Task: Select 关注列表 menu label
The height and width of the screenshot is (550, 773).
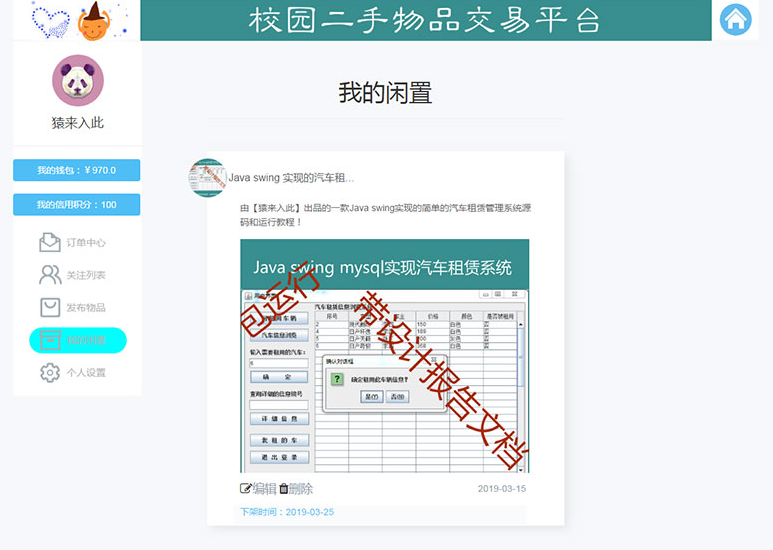Action: tap(86, 275)
